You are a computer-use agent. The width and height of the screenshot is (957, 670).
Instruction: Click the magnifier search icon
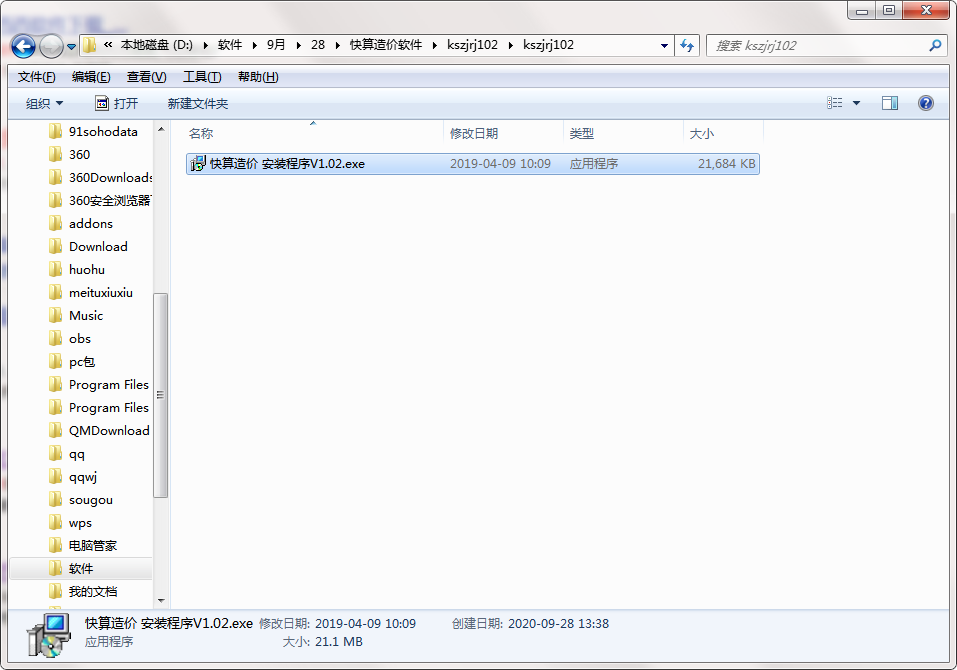(x=935, y=46)
